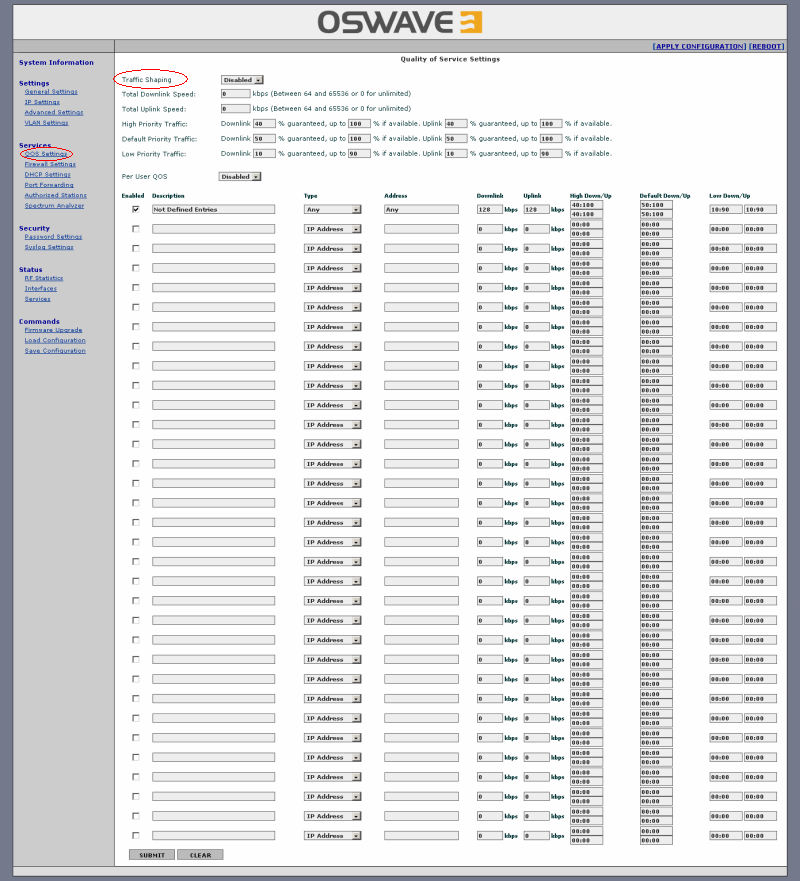800x881 pixels.
Task: View Interfaces status page
Action: coord(40,288)
